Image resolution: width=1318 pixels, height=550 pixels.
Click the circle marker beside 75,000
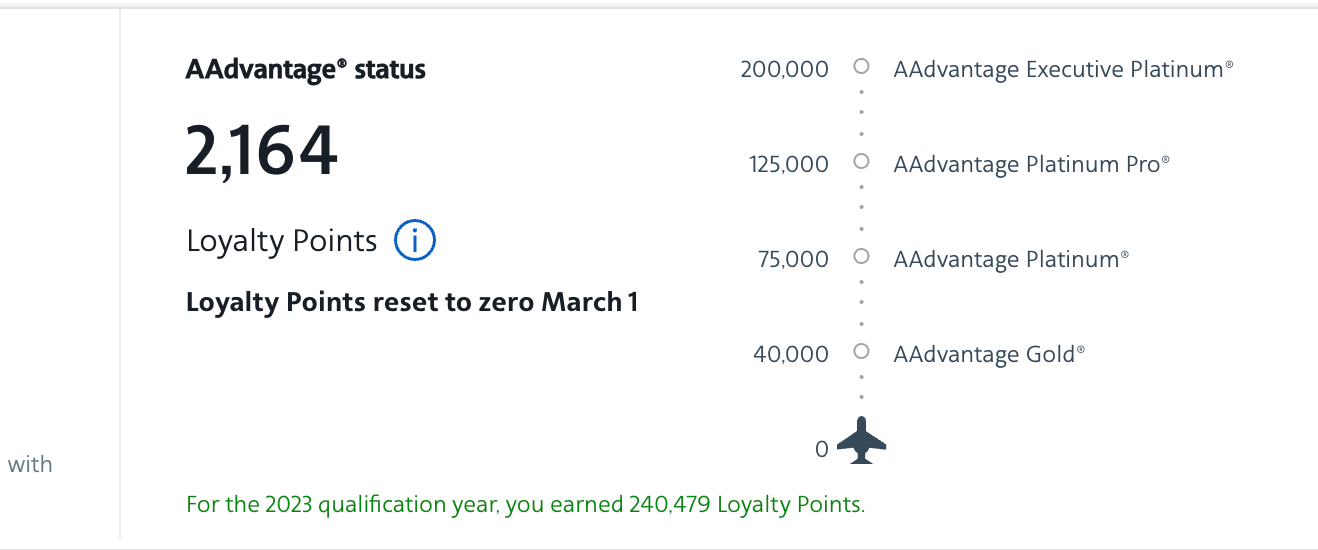[861, 257]
